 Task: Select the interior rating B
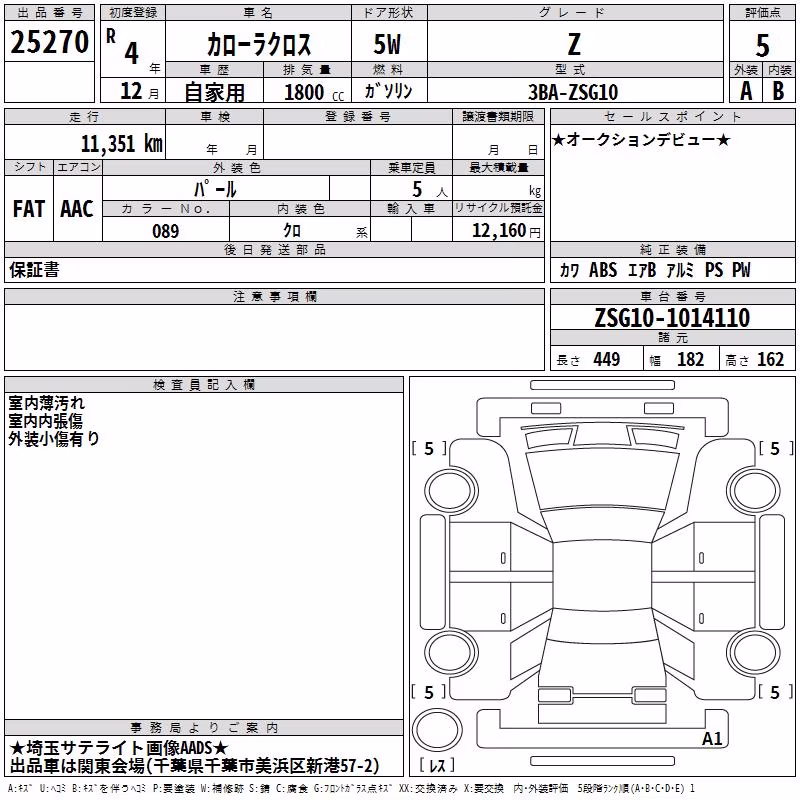(x=779, y=91)
